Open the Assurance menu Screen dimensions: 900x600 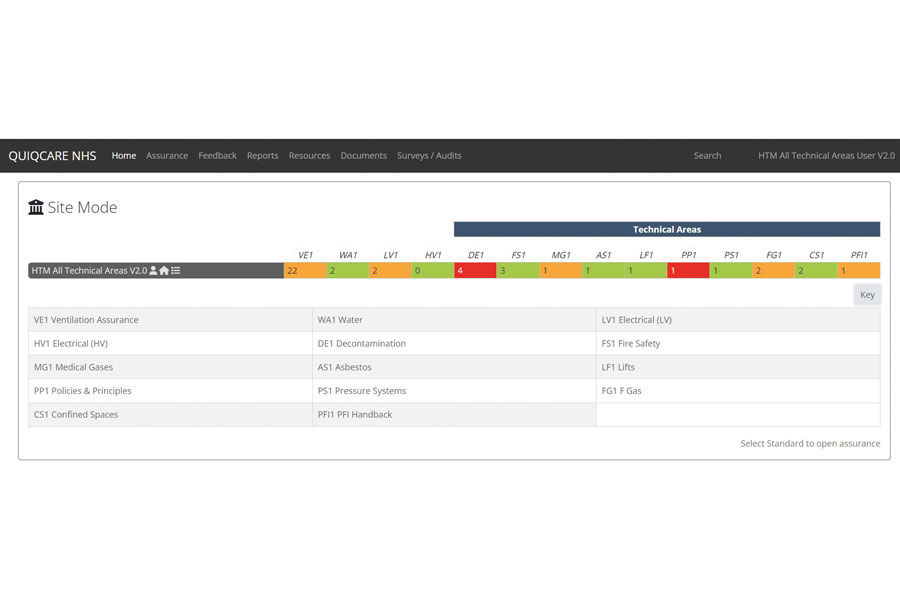coord(167,156)
